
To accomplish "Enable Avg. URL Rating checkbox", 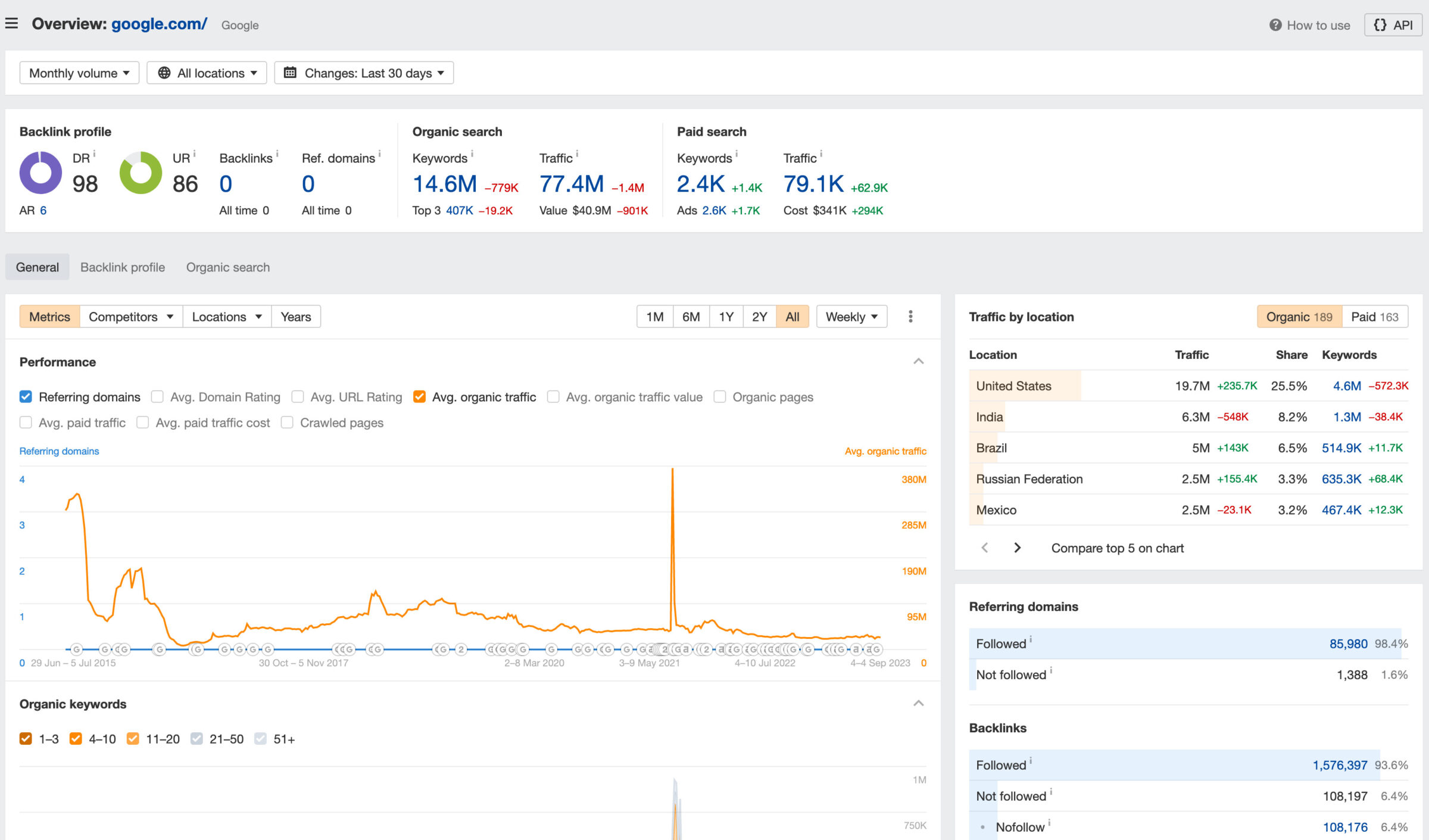I will click(298, 396).
